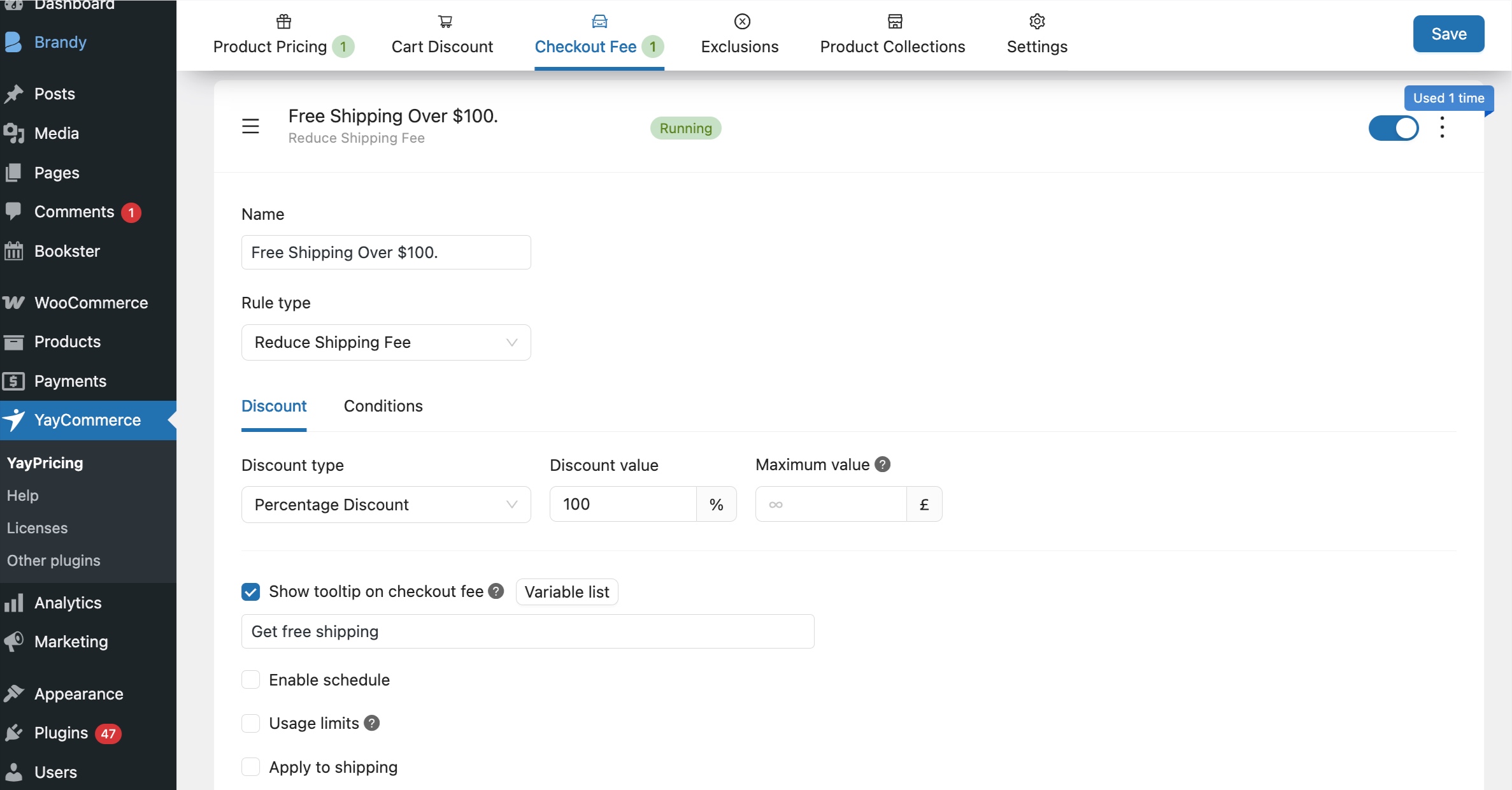
Task: Click the tooltip text field 'Get free shipping'
Action: click(x=527, y=631)
